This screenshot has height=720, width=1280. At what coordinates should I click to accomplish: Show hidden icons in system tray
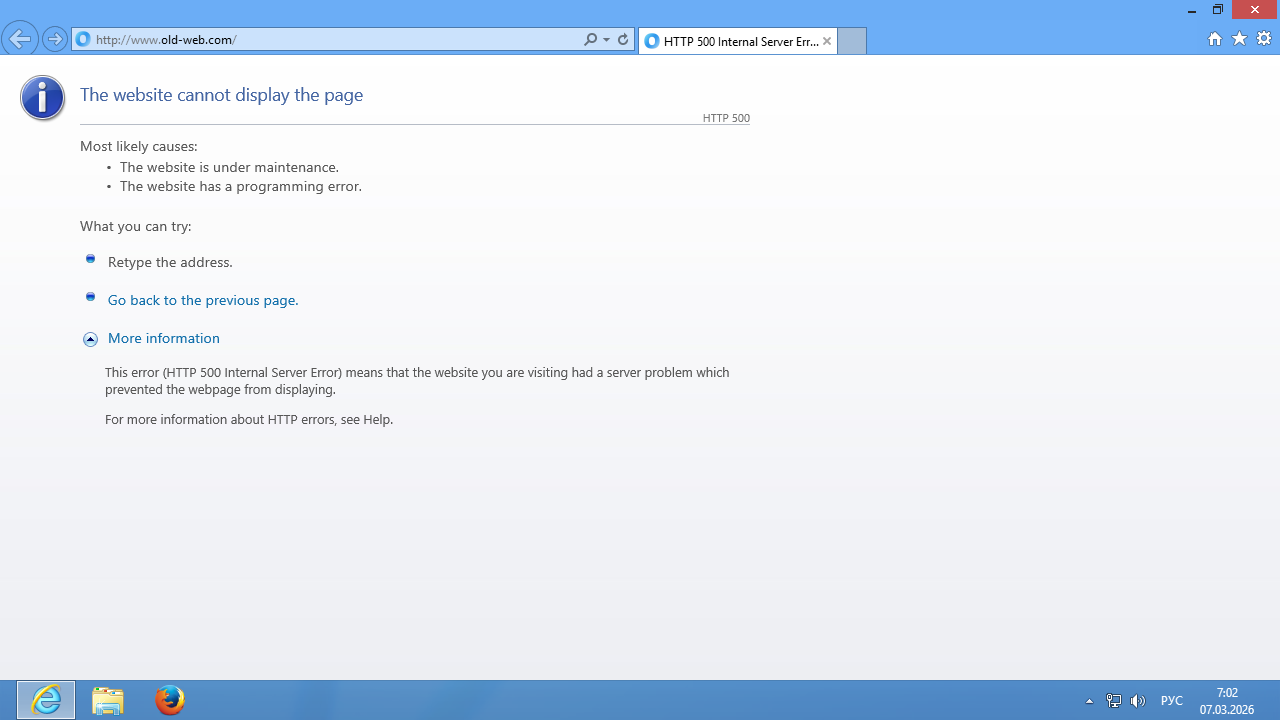tap(1089, 701)
